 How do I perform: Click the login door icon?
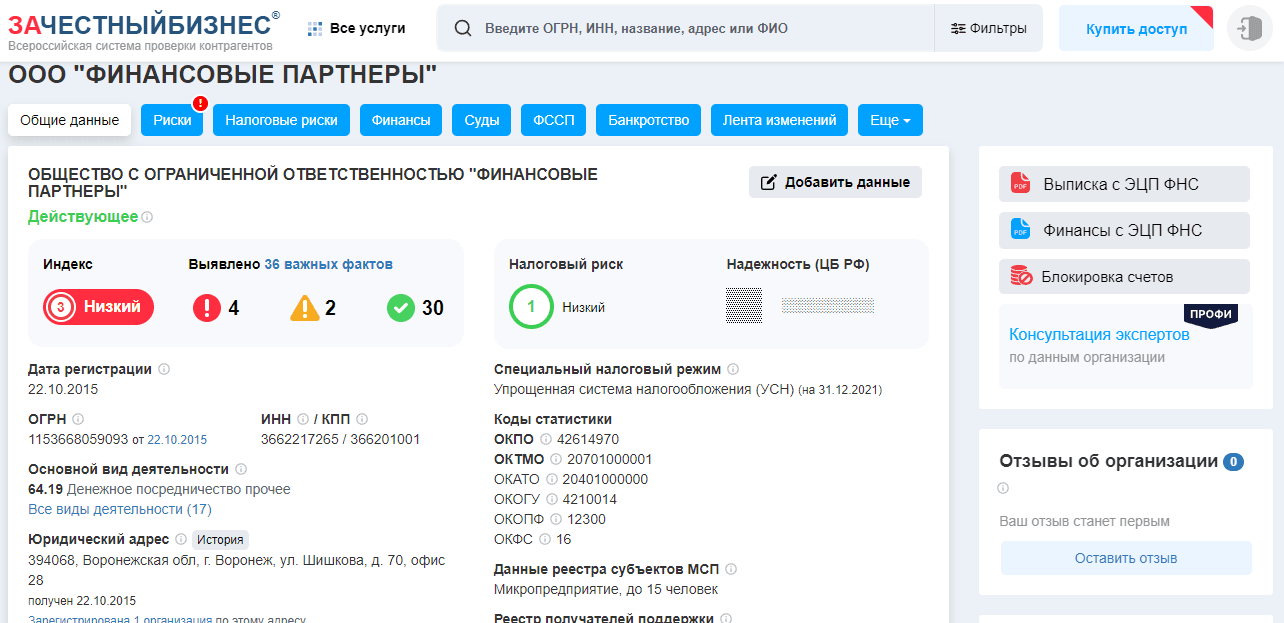click(1249, 28)
